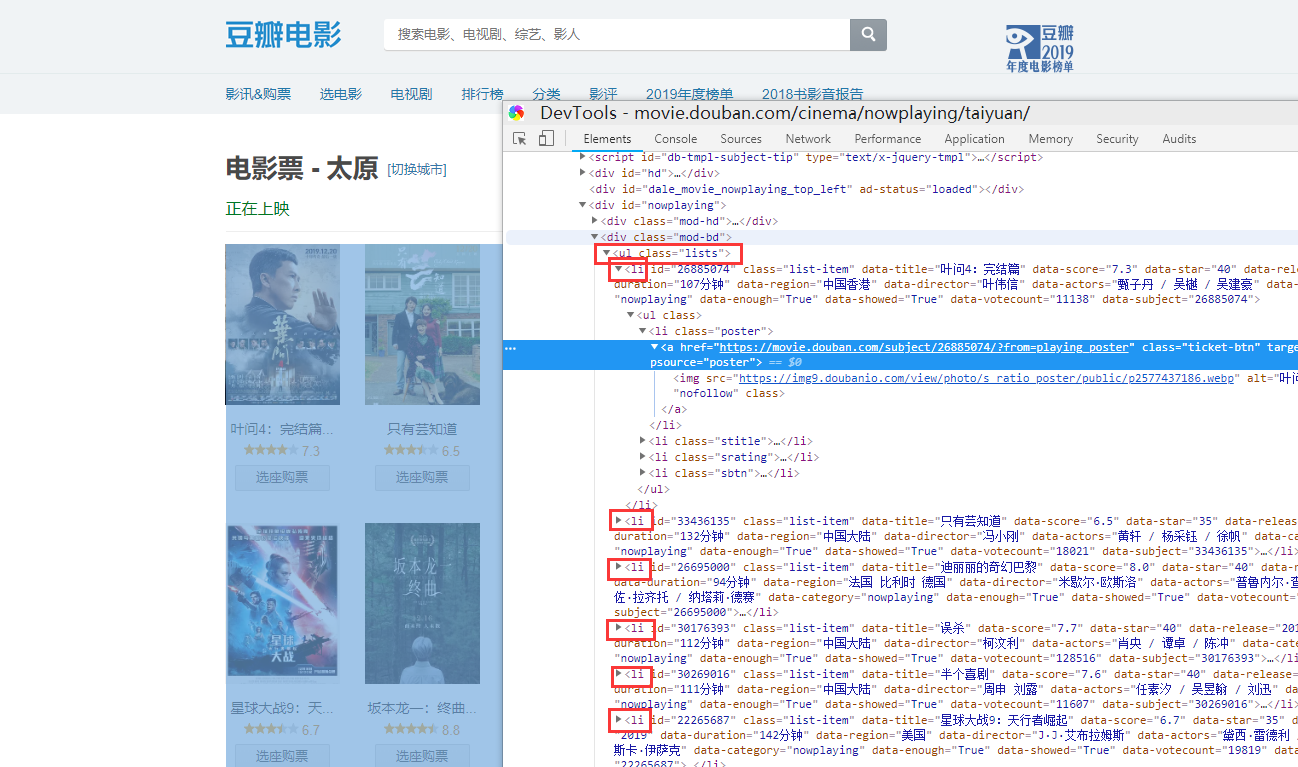
Task: Toggle the device toolbar in DevTools
Action: tap(545, 139)
